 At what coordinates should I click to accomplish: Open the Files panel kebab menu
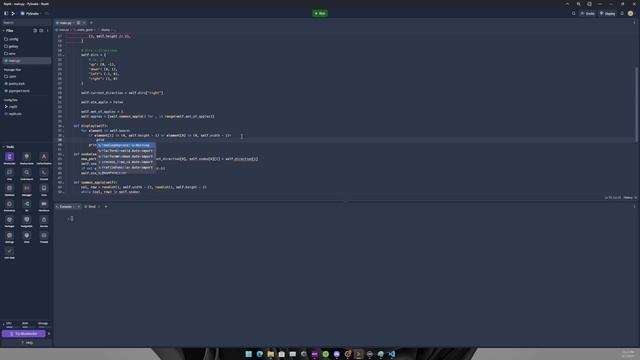tap(47, 31)
